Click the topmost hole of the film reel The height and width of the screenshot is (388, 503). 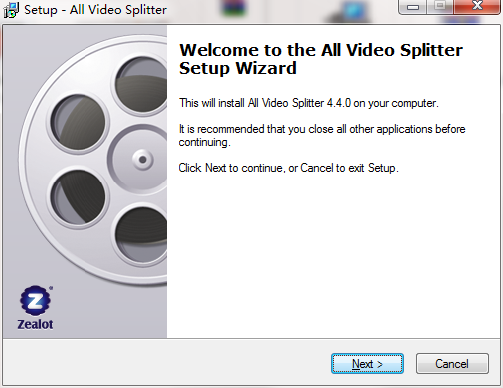[x=142, y=84]
